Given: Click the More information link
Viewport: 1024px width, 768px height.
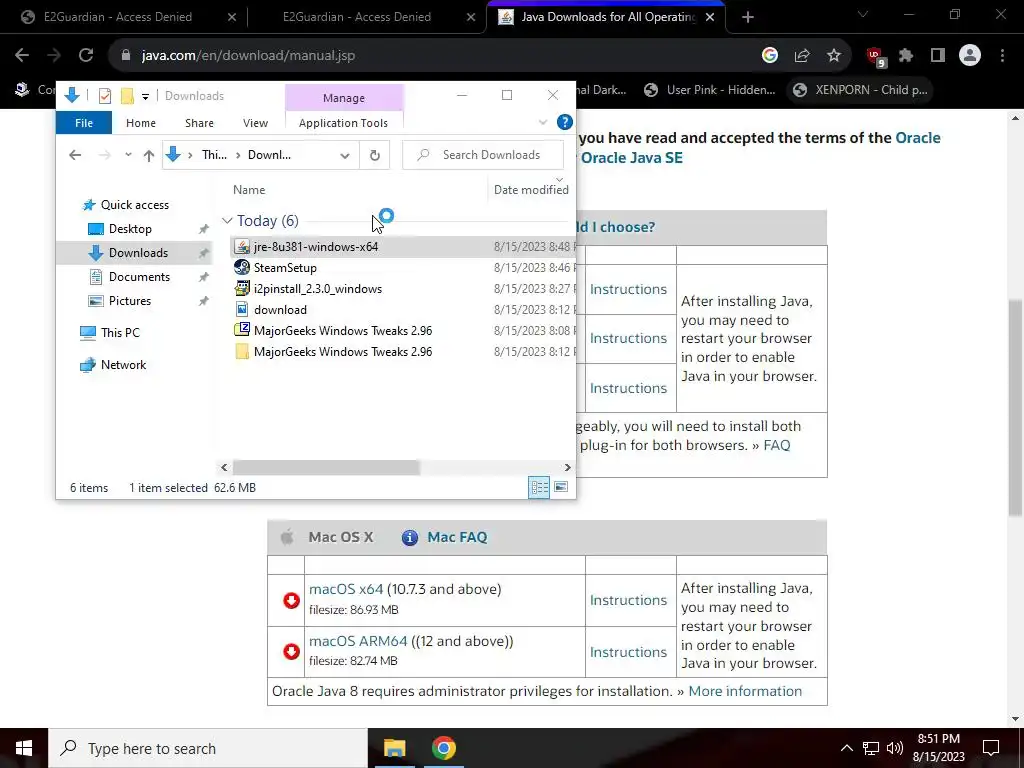Looking at the screenshot, I should (x=745, y=691).
